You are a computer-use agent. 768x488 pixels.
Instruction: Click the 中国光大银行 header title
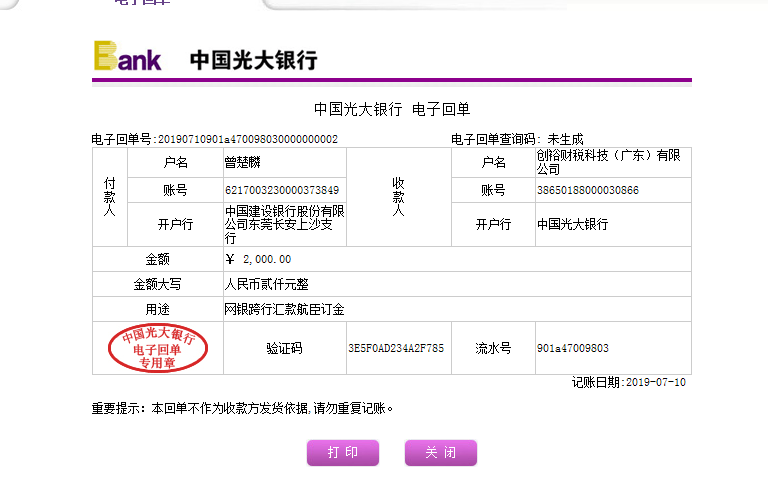(254, 60)
